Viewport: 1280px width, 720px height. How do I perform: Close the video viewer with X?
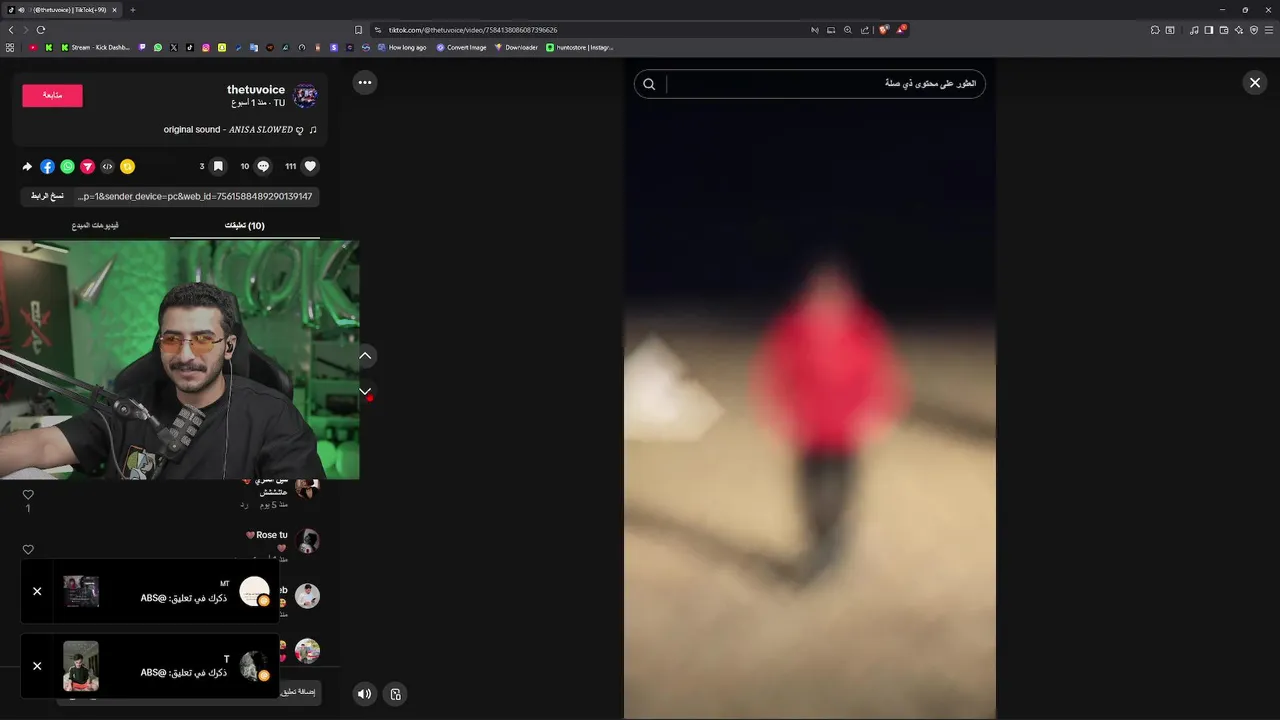click(1255, 83)
